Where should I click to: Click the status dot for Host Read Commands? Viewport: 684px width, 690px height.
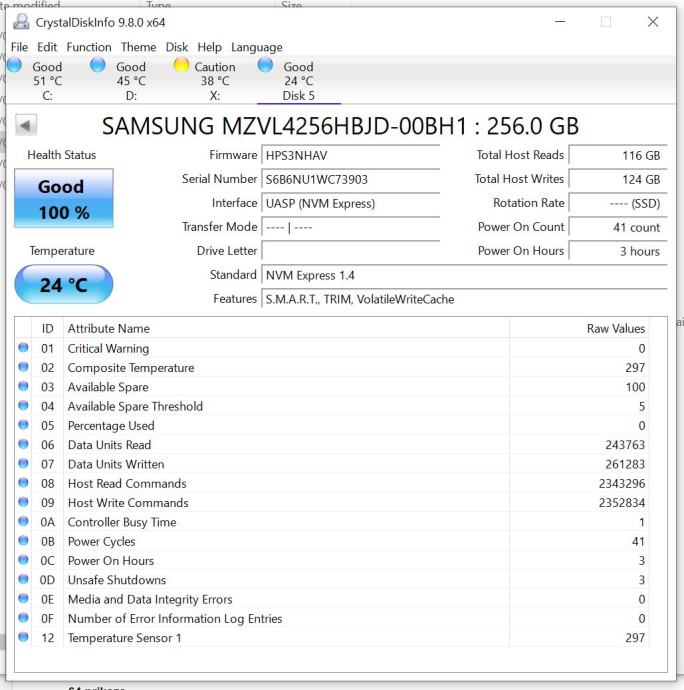point(23,483)
